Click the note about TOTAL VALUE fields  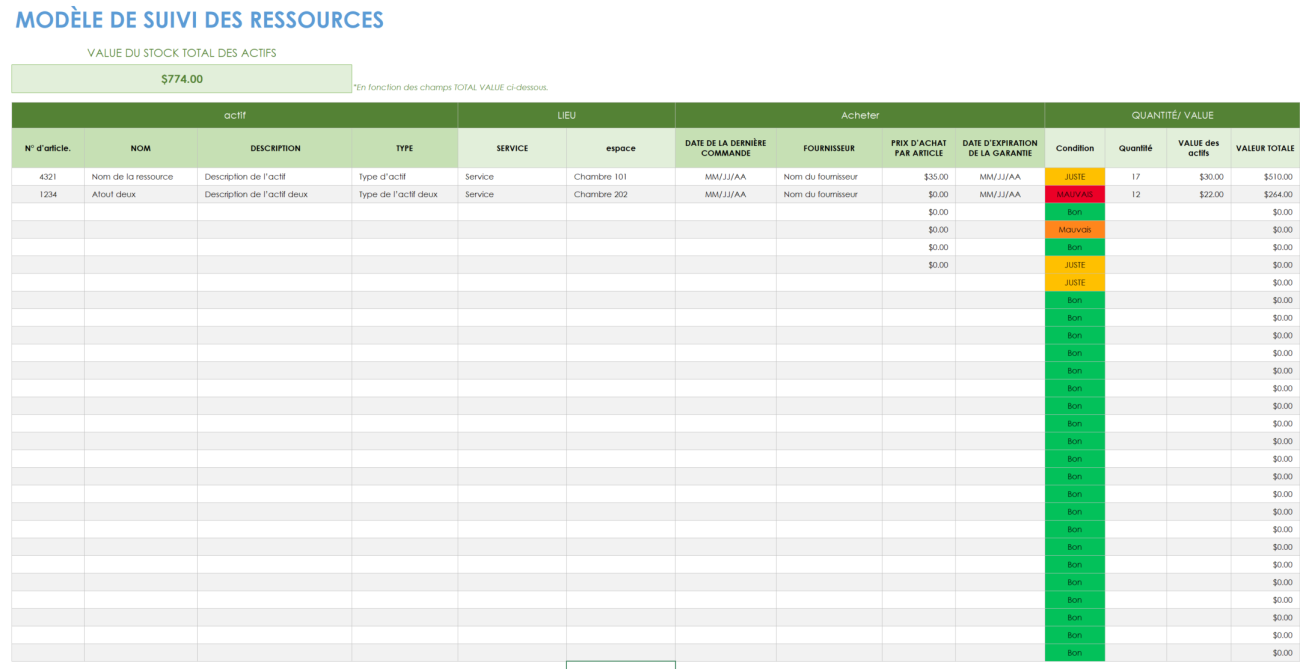pyautogui.click(x=450, y=87)
